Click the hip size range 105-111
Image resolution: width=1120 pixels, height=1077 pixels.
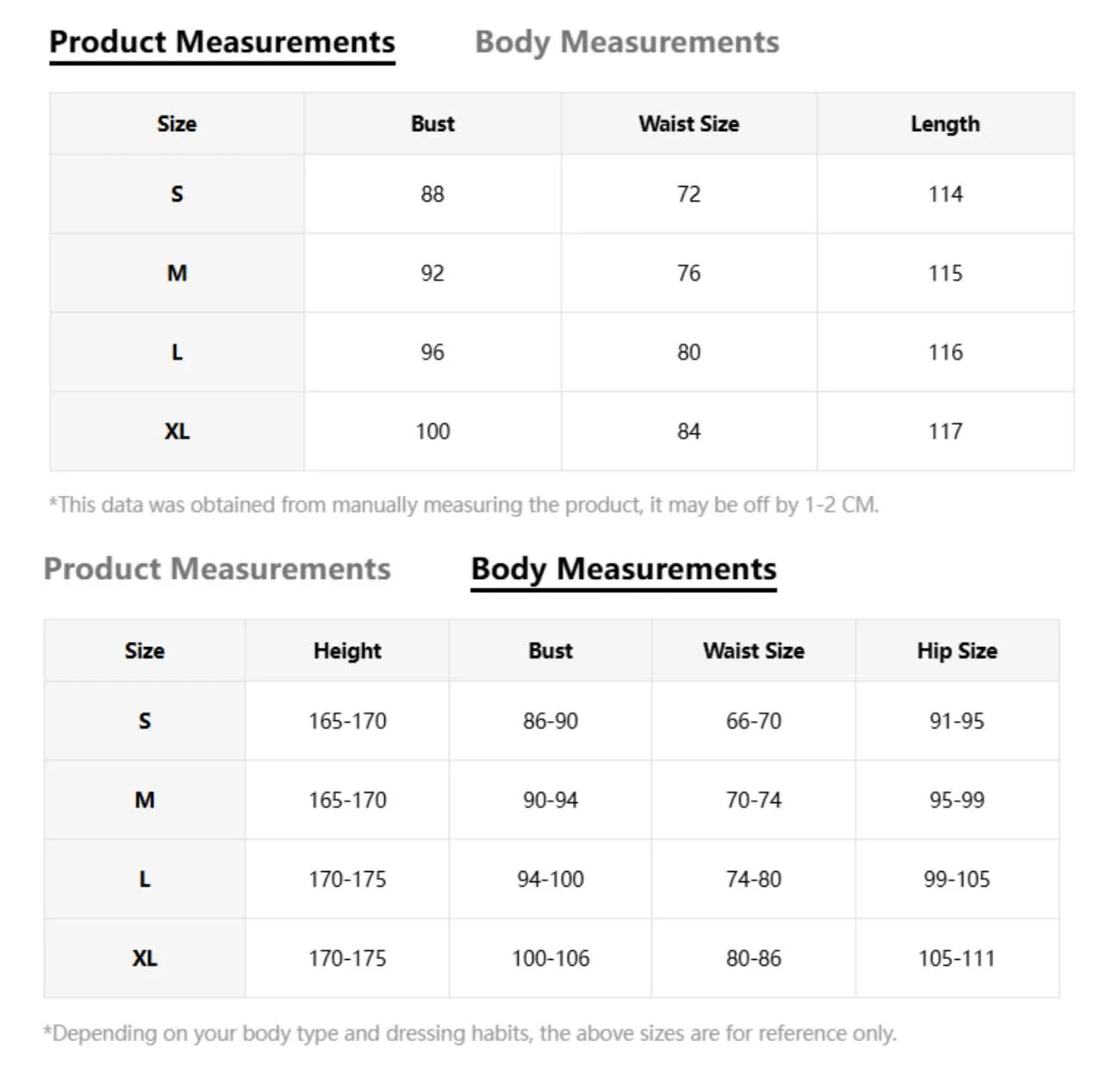pyautogui.click(x=956, y=958)
